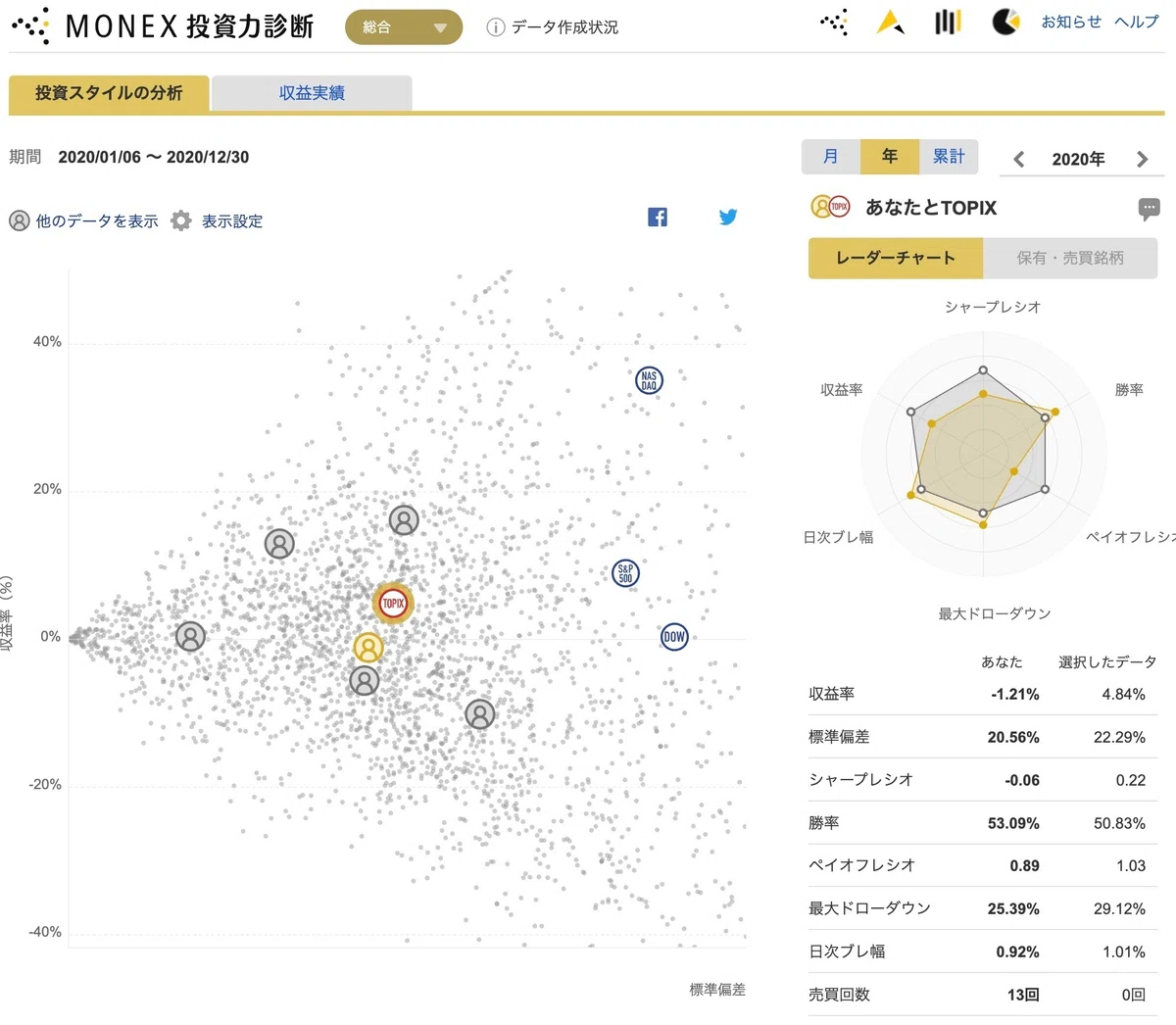Open the vertical bars icon in header
1176x1025 pixels.
(948, 22)
